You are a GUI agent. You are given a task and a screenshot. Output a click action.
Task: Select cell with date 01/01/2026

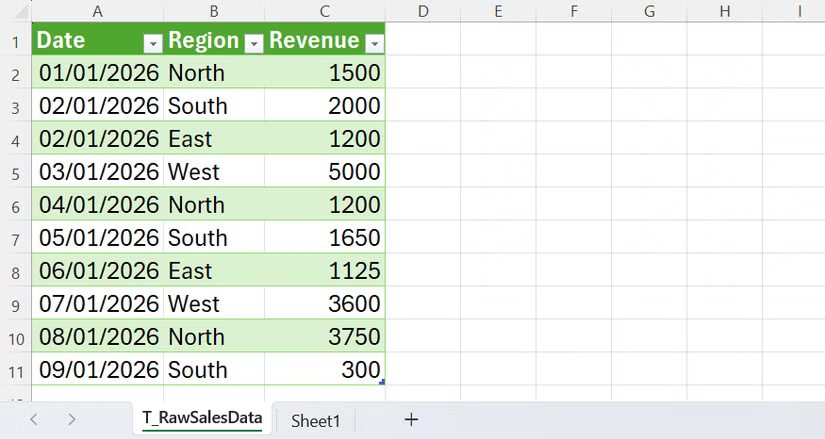[97, 72]
